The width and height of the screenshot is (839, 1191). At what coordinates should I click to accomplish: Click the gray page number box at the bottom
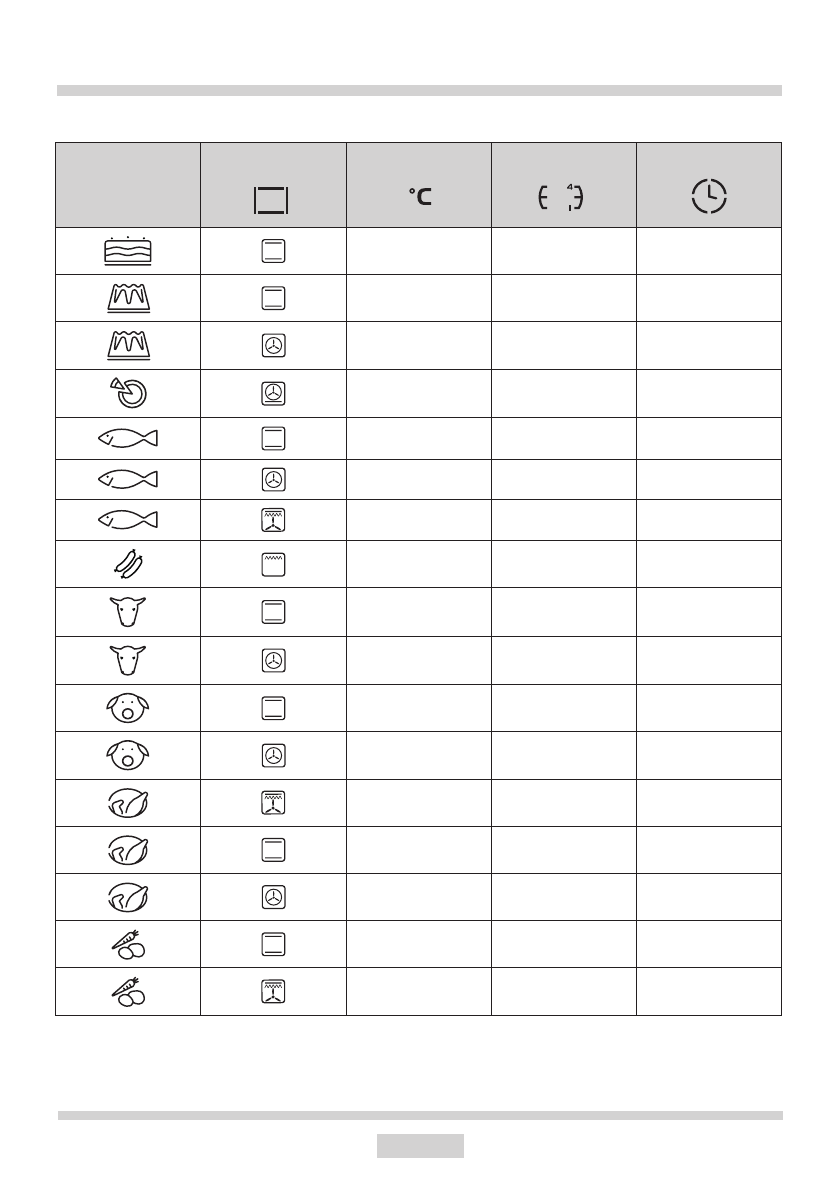tap(420, 1146)
